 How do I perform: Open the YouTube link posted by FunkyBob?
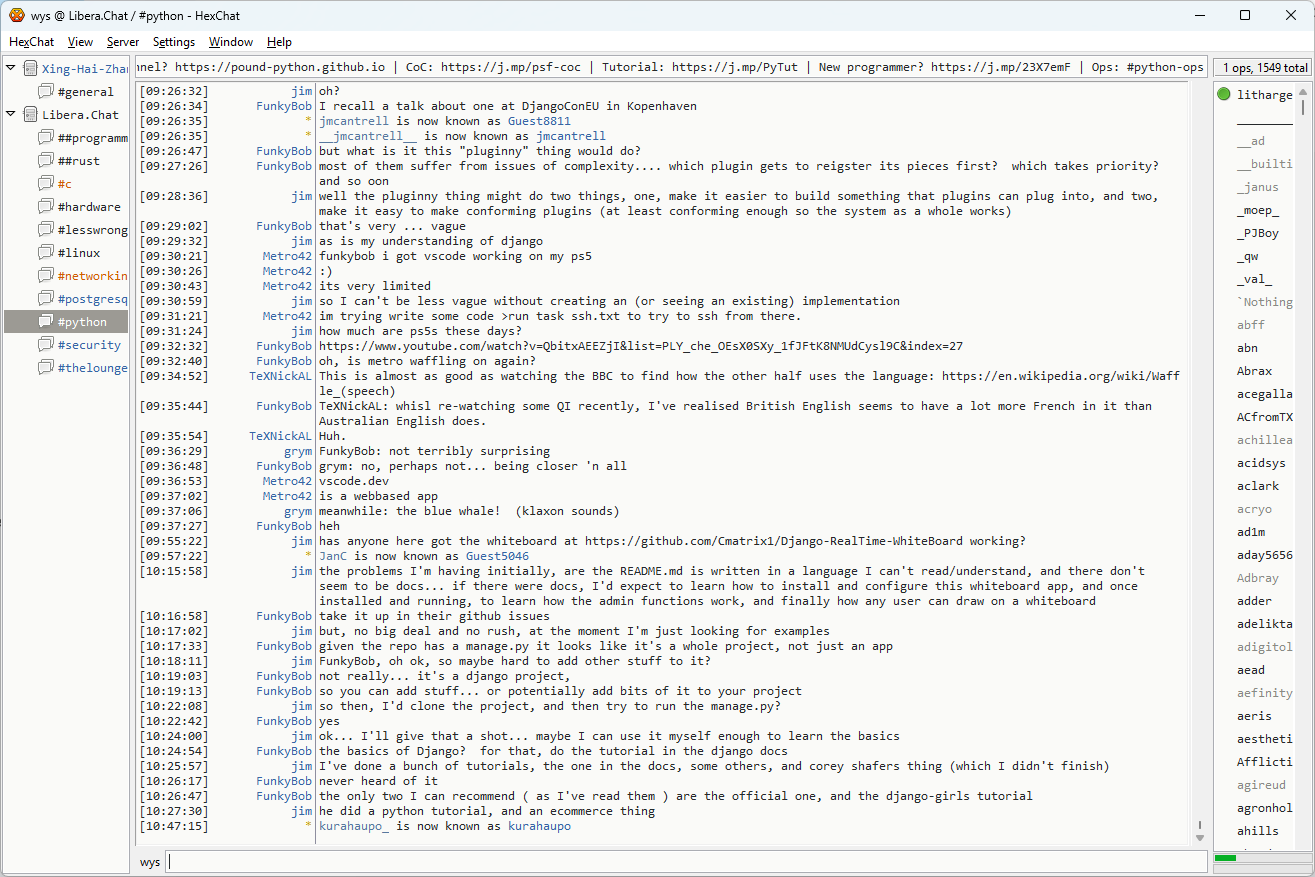[x=641, y=346]
